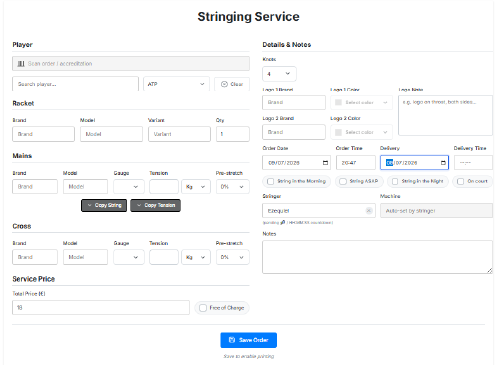Change the Cross tension unit Kg dropdown
This screenshot has width=500, height=365.
(x=196, y=257)
